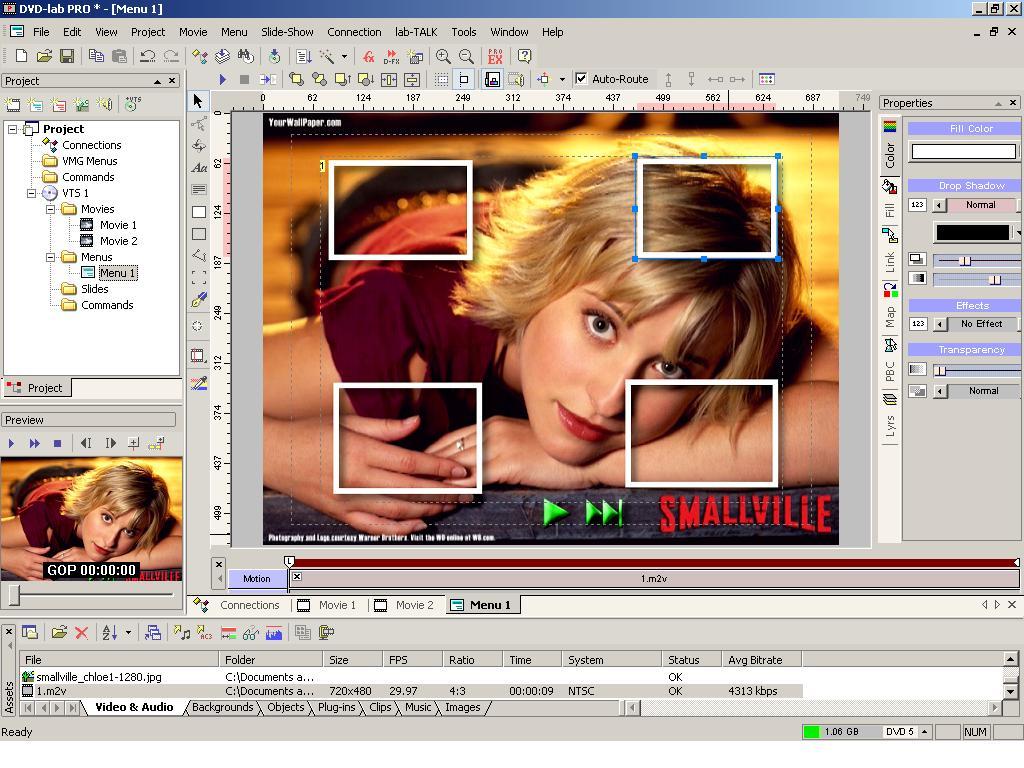Collapse the Movies folder node
Image resolution: width=1024 pixels, height=768 pixels.
(50, 210)
